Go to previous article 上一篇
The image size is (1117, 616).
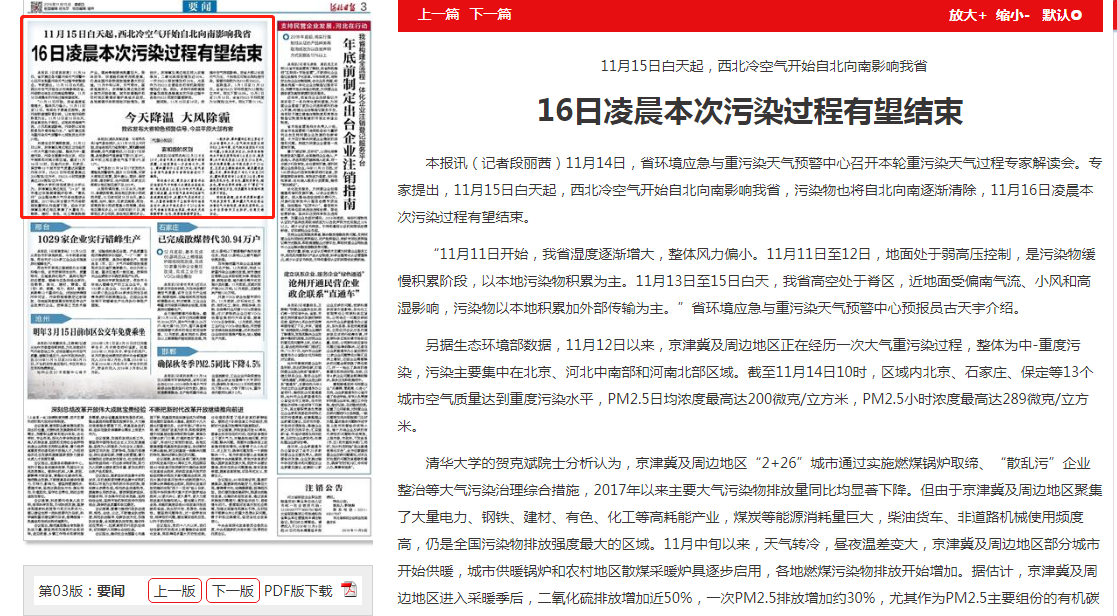coord(438,15)
